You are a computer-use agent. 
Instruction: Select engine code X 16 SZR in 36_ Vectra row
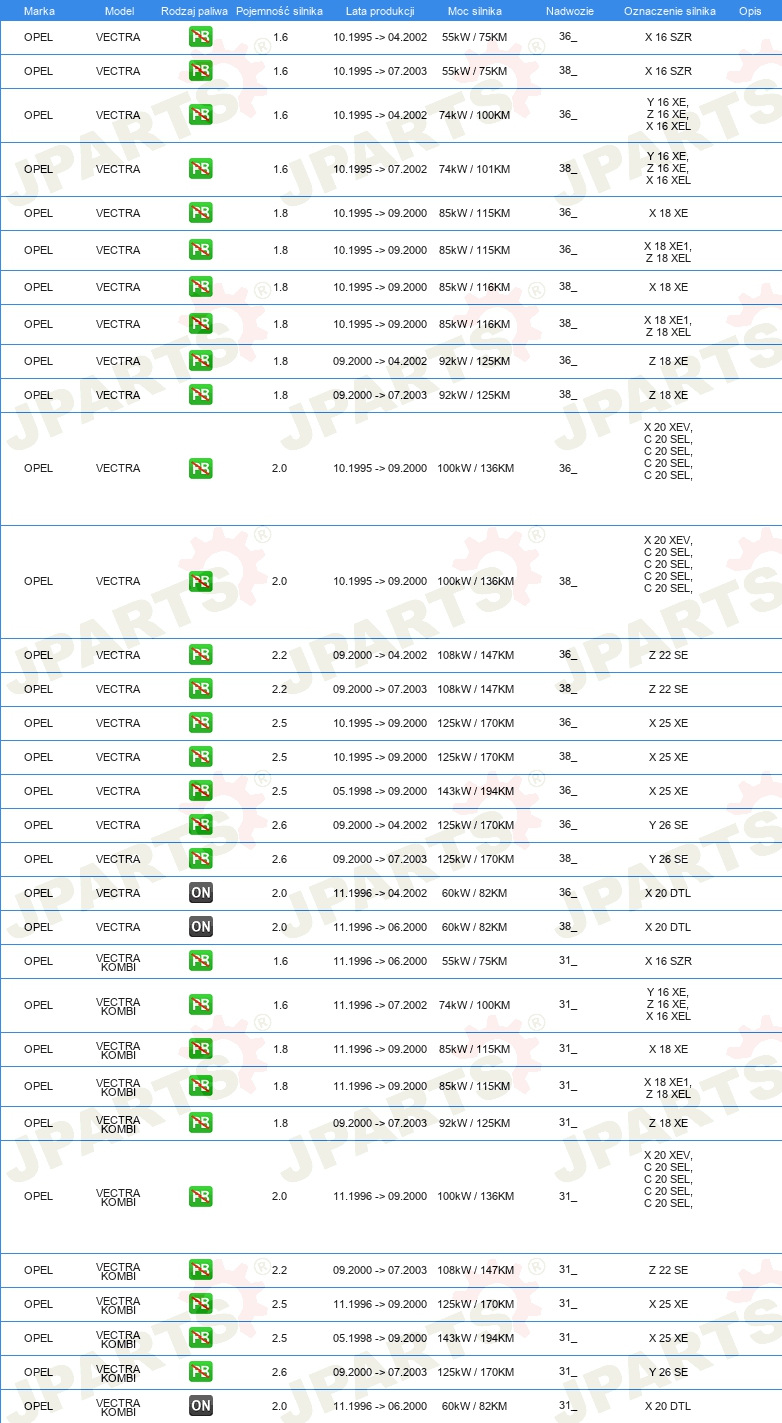[668, 37]
